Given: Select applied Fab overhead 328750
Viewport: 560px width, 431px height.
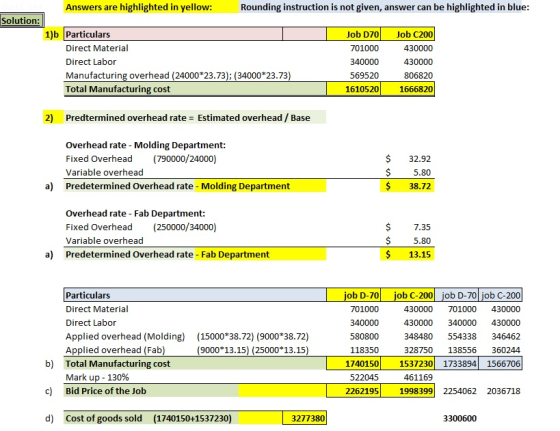Looking at the screenshot, I should (x=418, y=350).
